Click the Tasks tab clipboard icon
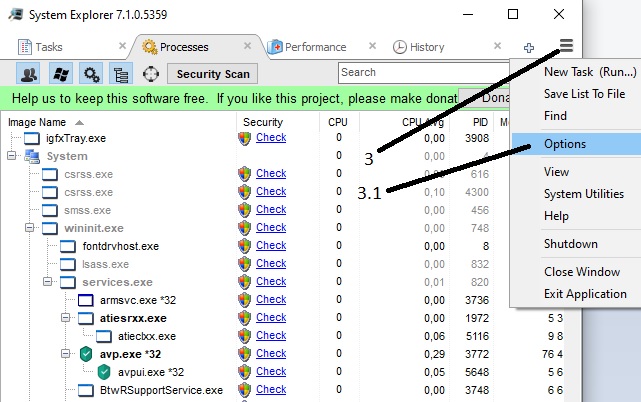The width and height of the screenshot is (641, 402). tap(25, 47)
